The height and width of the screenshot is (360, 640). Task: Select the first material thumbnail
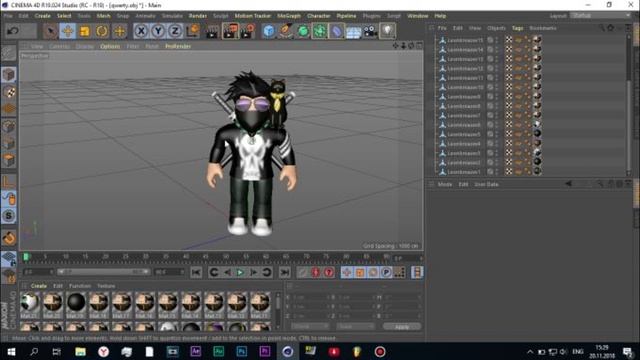(30, 304)
